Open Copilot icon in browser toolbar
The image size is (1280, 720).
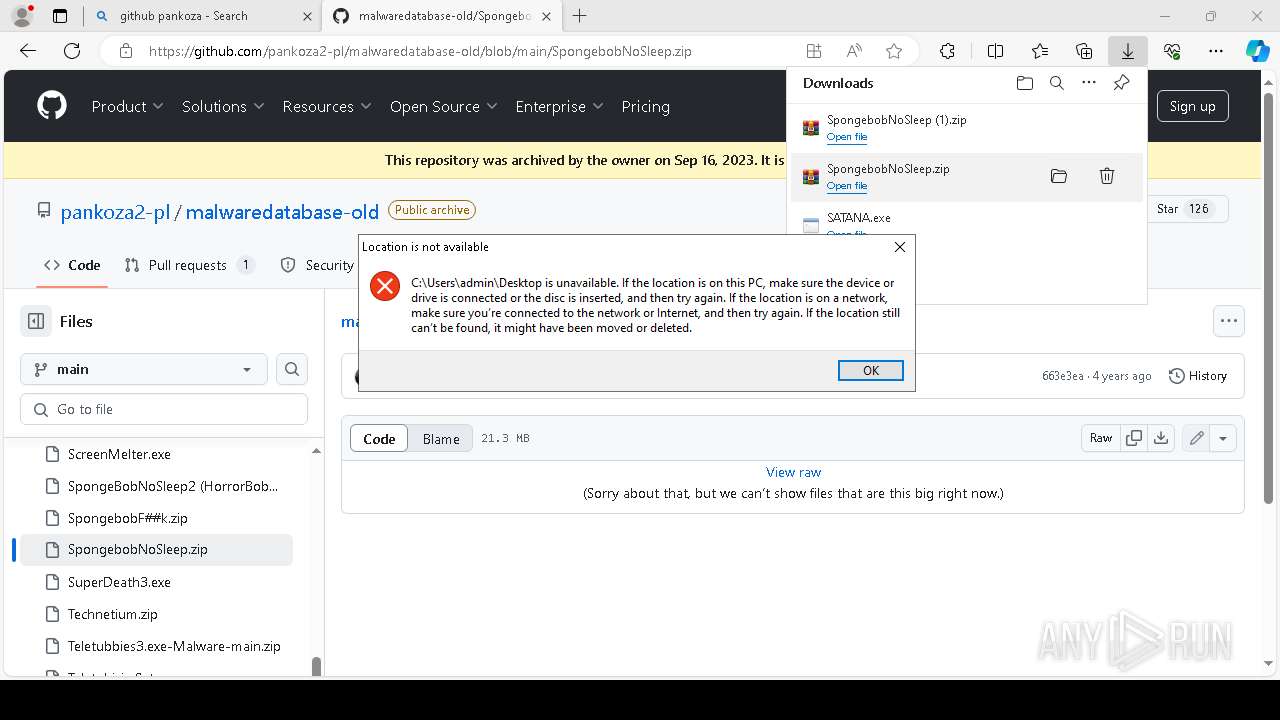[x=1257, y=51]
